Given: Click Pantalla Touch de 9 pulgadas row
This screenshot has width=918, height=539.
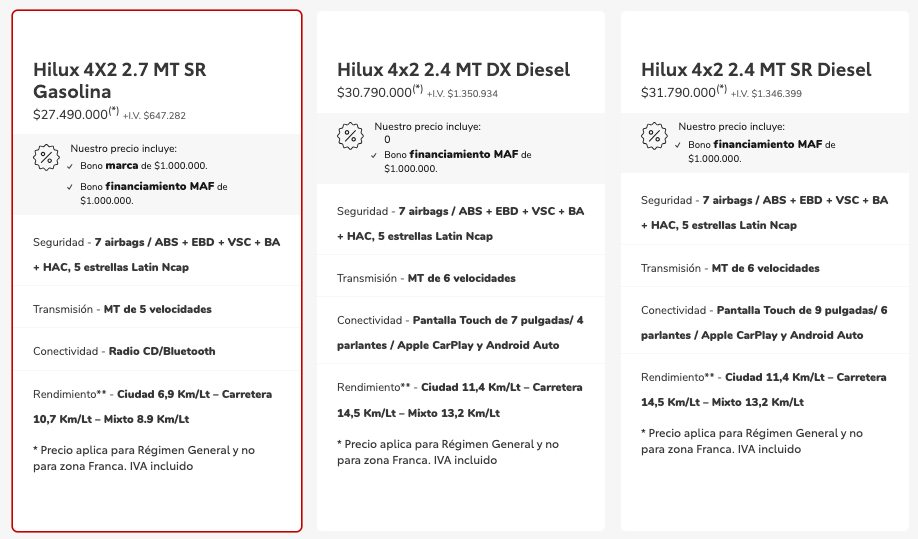Looking at the screenshot, I should tap(765, 322).
